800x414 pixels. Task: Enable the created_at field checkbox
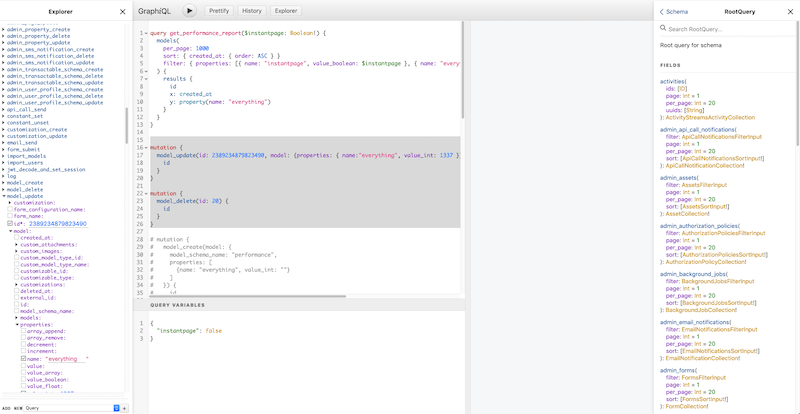click(x=17, y=238)
